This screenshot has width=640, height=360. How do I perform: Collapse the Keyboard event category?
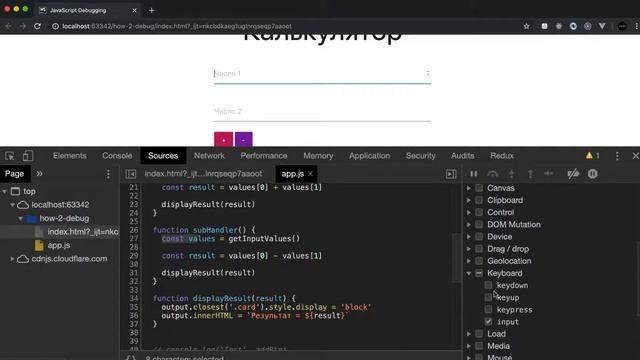(x=469, y=273)
